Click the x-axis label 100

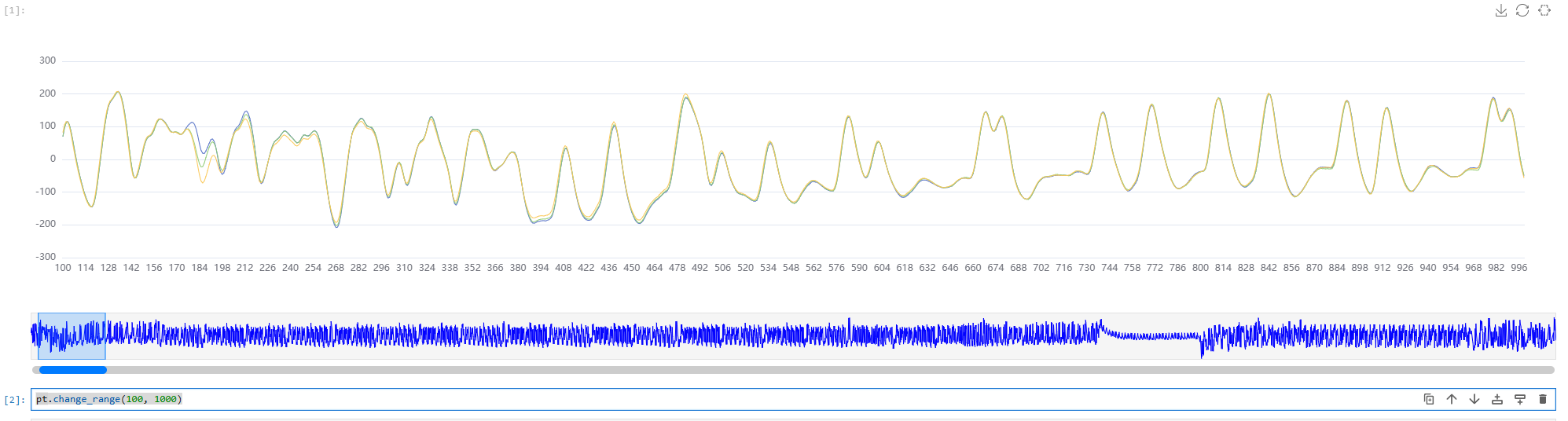(x=63, y=268)
